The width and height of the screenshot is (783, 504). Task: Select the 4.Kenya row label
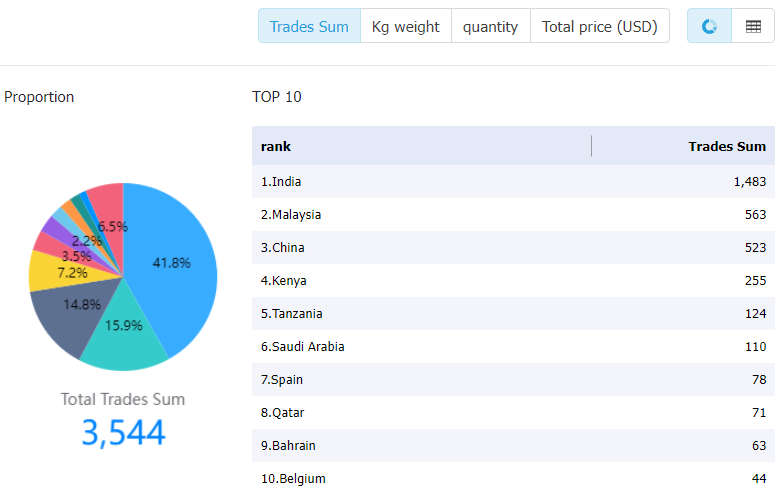click(x=284, y=281)
